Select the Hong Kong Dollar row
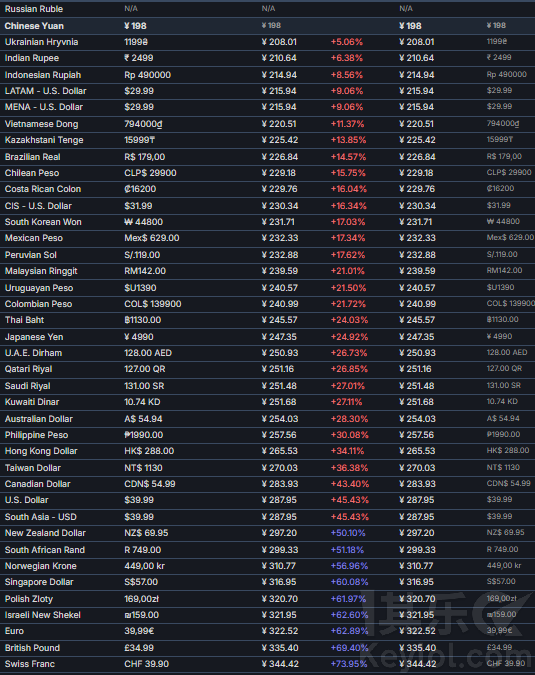Screen dimensions: 535x675 (267, 451)
